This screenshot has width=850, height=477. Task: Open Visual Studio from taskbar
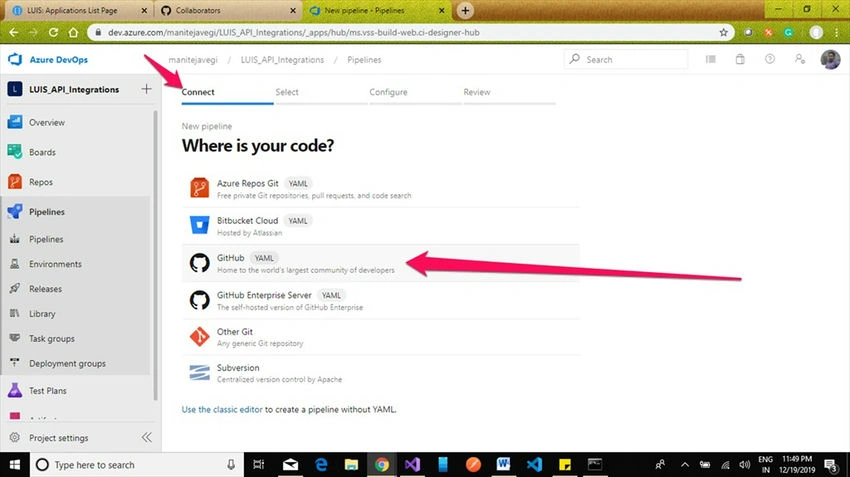(x=412, y=465)
